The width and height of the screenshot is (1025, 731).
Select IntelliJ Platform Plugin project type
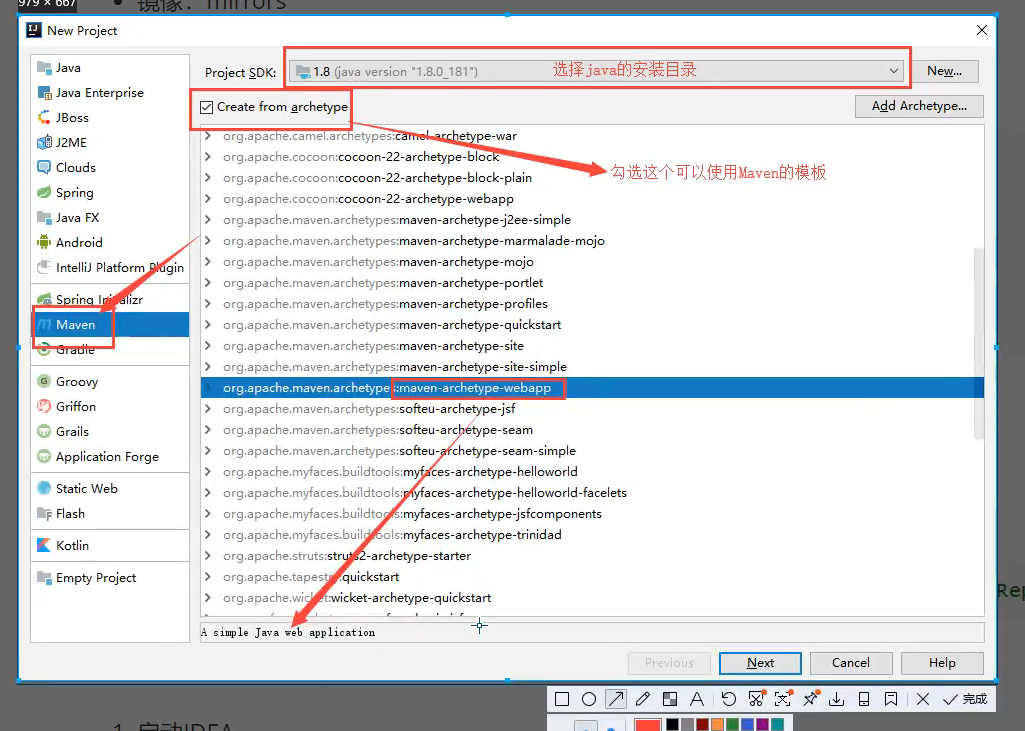(x=110, y=267)
